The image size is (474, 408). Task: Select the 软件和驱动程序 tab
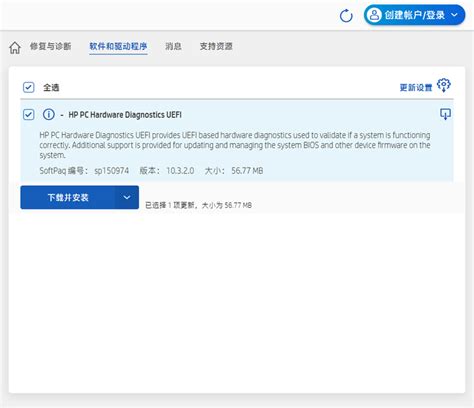tap(118, 46)
